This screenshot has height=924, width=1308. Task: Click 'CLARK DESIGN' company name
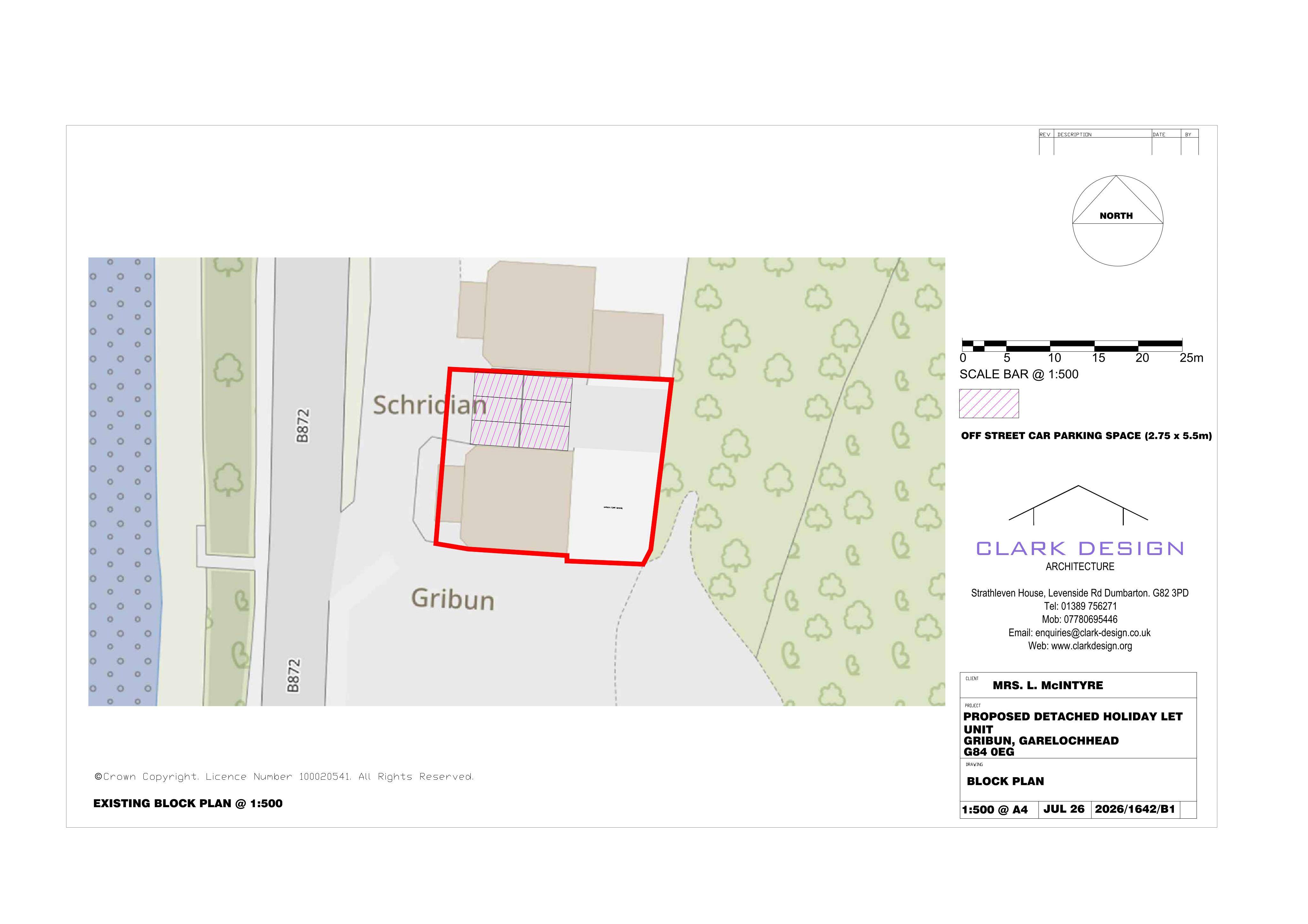point(1080,549)
